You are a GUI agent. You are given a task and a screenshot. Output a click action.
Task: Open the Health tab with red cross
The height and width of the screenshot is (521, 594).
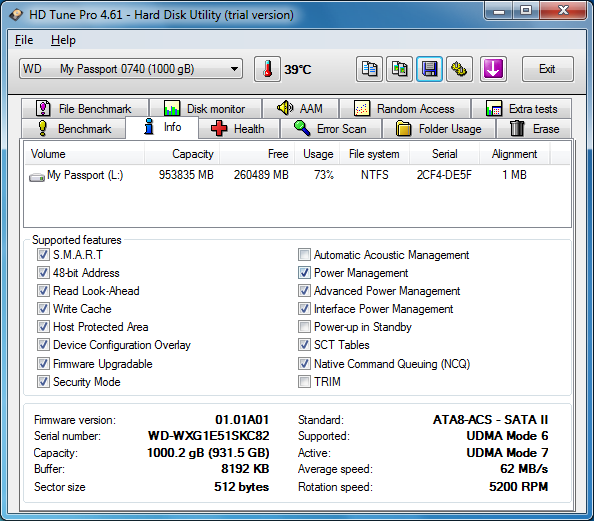pyautogui.click(x=239, y=129)
